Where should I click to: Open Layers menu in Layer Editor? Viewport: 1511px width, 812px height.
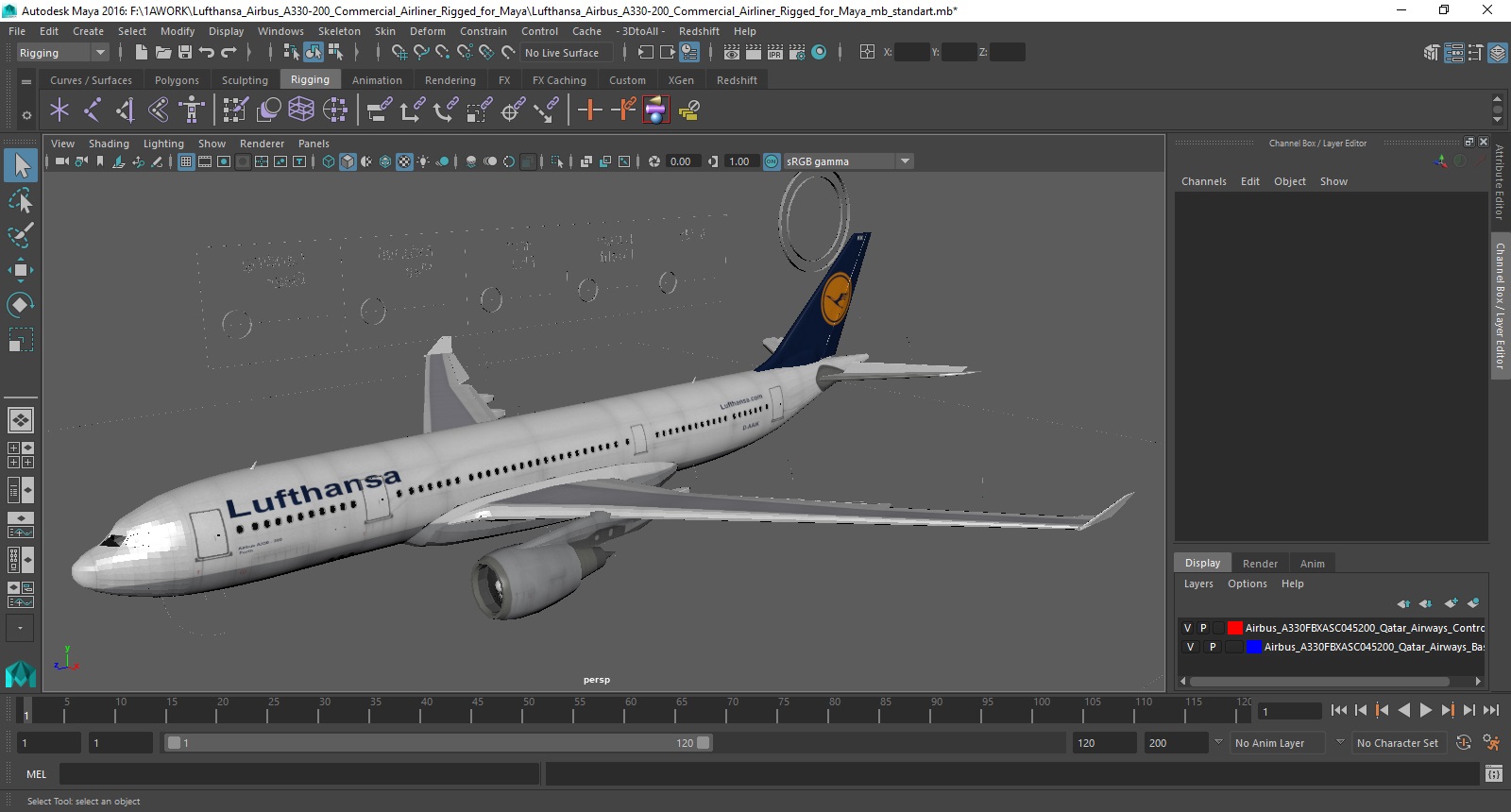[x=1198, y=584]
